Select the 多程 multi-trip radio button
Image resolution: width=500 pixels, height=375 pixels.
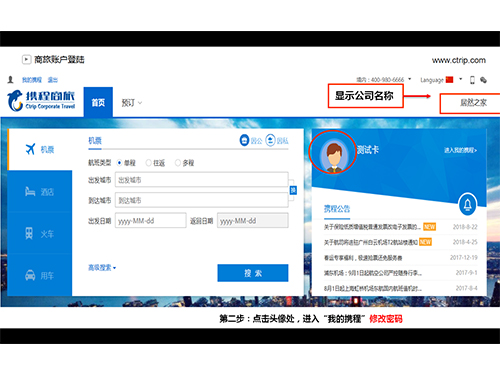point(178,163)
